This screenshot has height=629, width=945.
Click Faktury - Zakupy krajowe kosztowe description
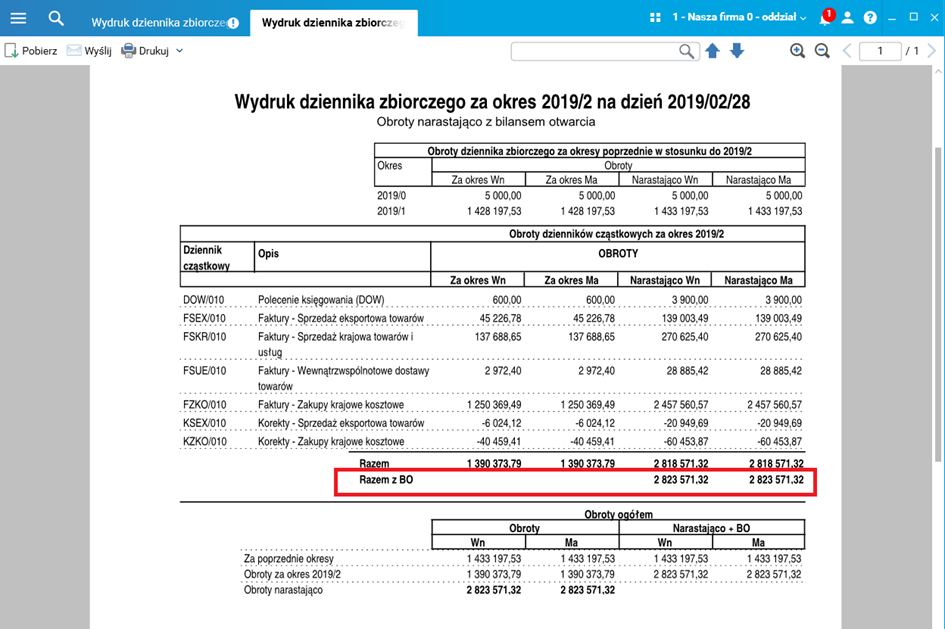[x=331, y=405]
